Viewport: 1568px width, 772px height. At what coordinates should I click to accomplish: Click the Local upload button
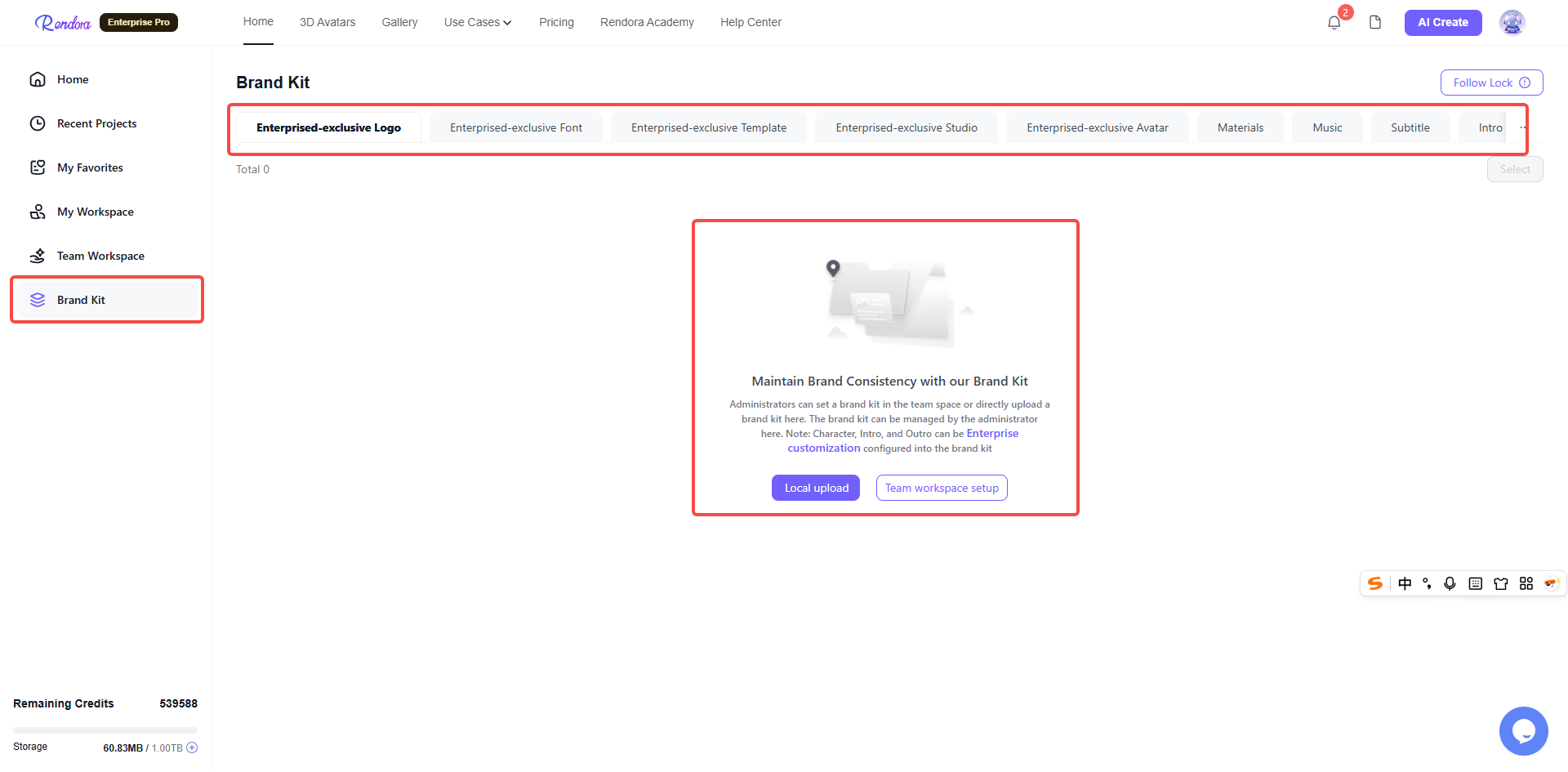click(x=816, y=488)
